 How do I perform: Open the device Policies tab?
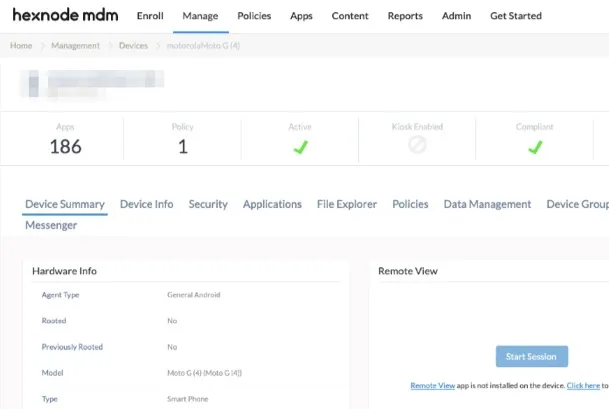410,204
